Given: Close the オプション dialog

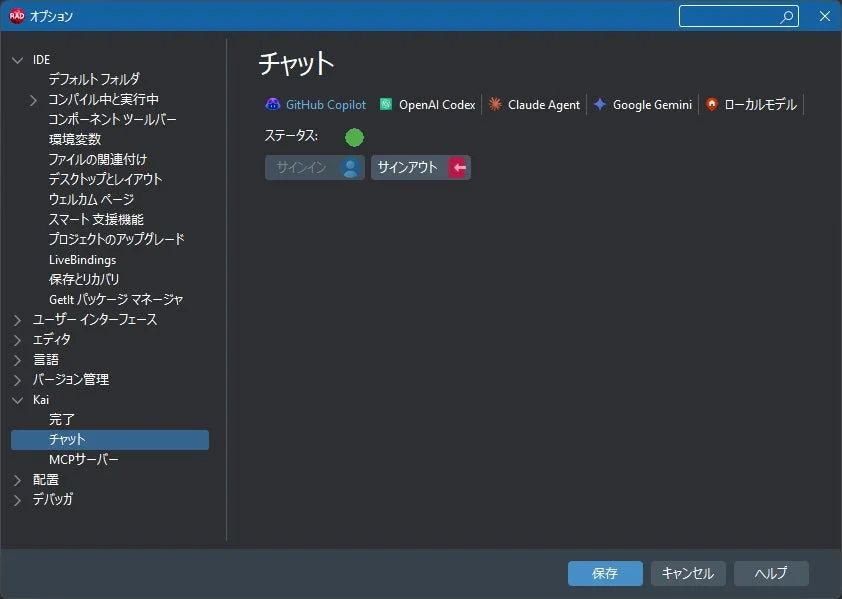Looking at the screenshot, I should point(825,16).
